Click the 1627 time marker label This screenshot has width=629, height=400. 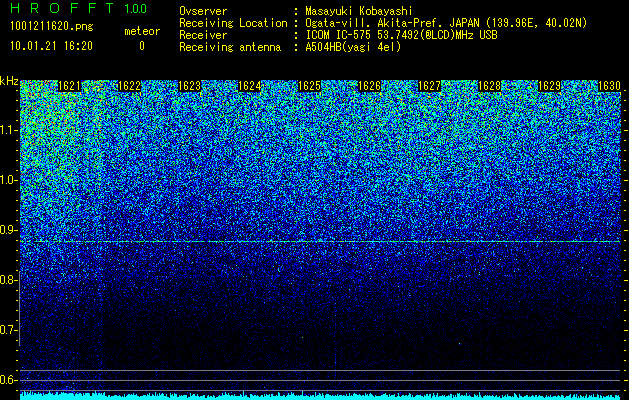429,86
